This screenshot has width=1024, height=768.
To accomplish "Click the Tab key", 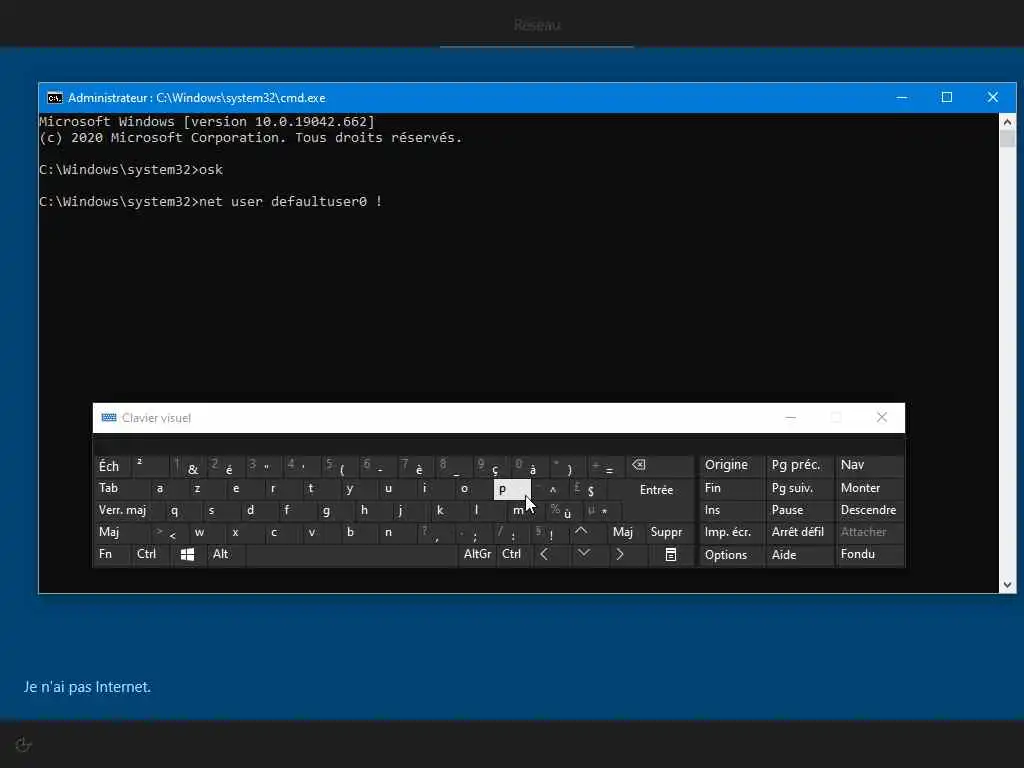I will pyautogui.click(x=122, y=488).
